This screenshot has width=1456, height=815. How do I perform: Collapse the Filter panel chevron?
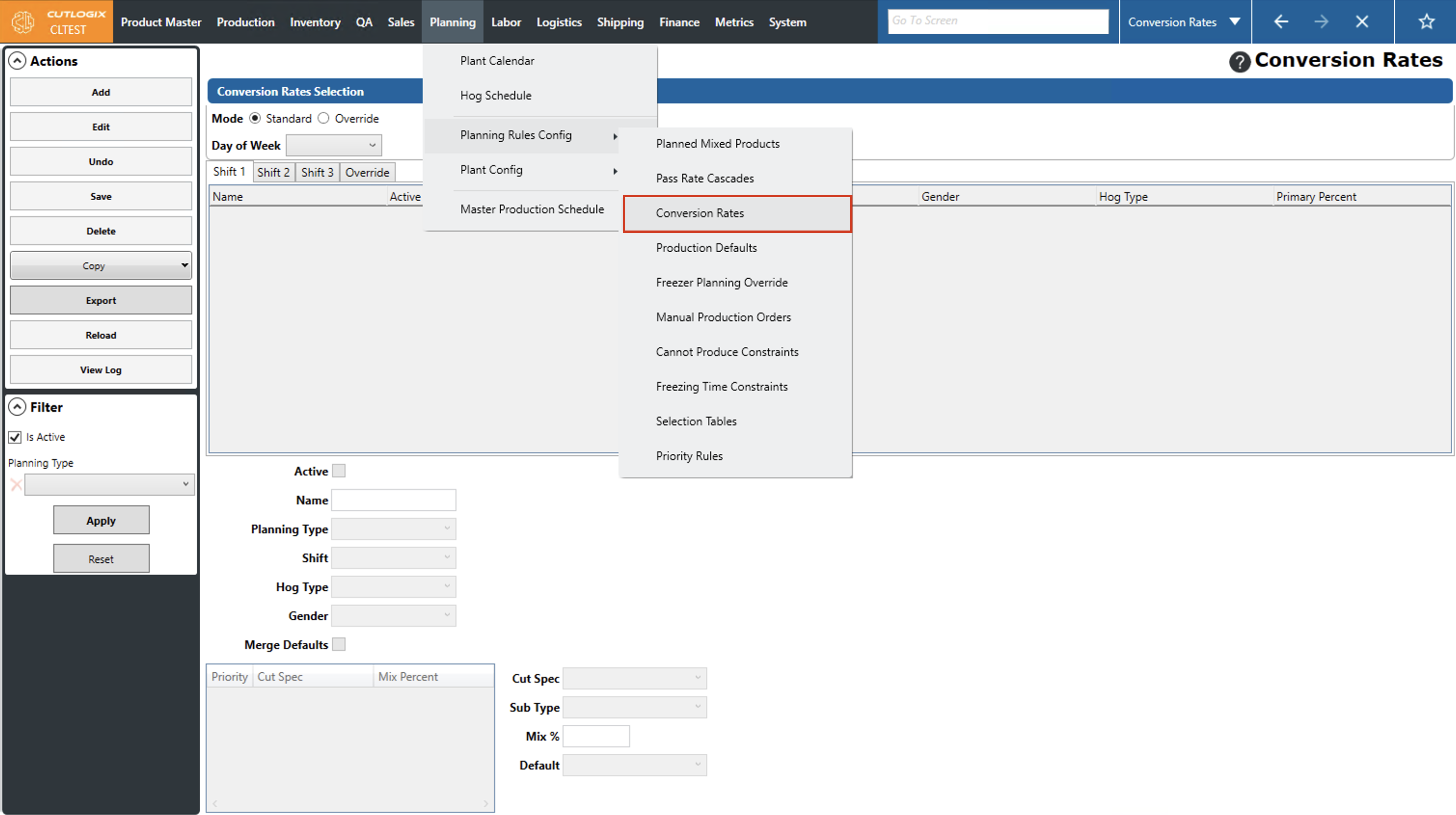[17, 407]
